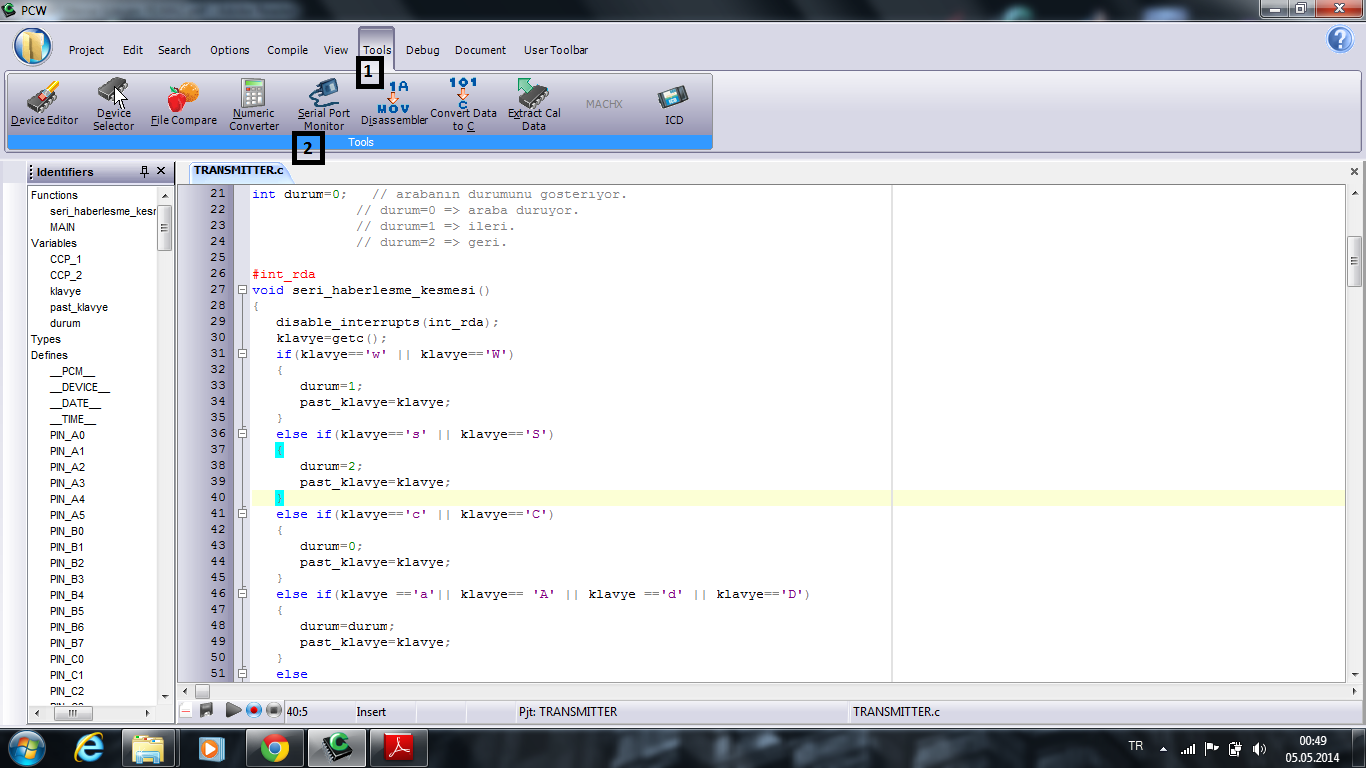Image resolution: width=1366 pixels, height=768 pixels.
Task: Select CCP_1 in the Variables list
Action: click(x=66, y=259)
